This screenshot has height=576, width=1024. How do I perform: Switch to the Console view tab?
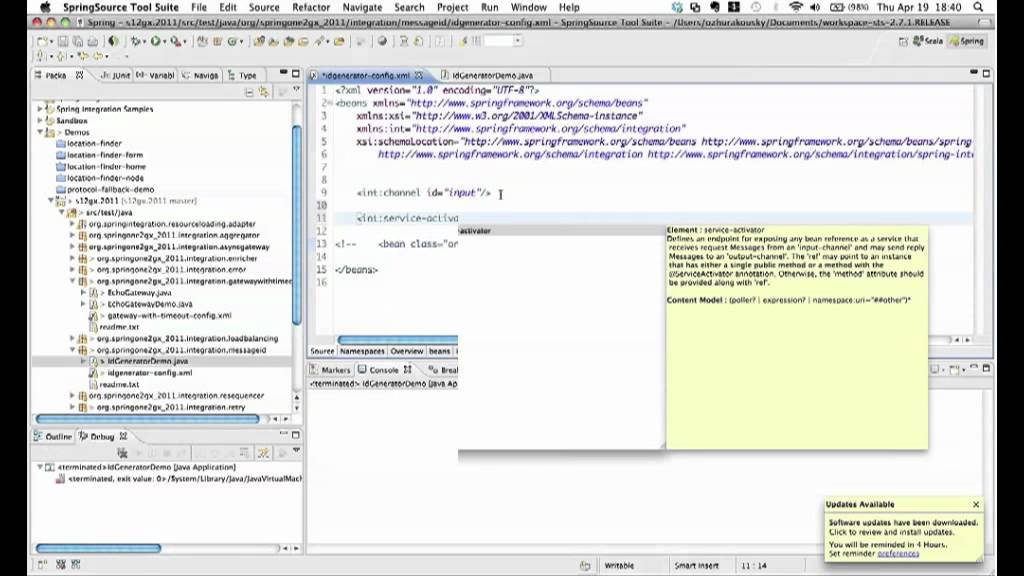383,370
